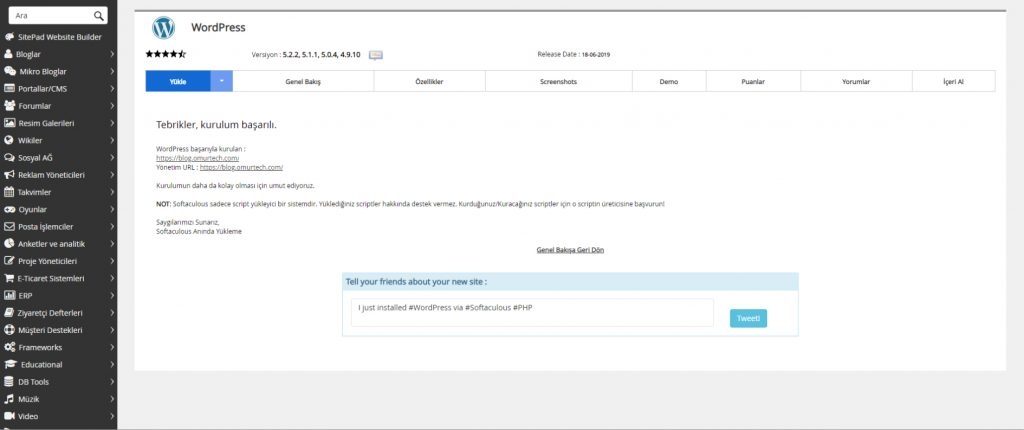Screen dimensions: 1024x430
Task: Click the blue Yükle button
Action: [178, 81]
